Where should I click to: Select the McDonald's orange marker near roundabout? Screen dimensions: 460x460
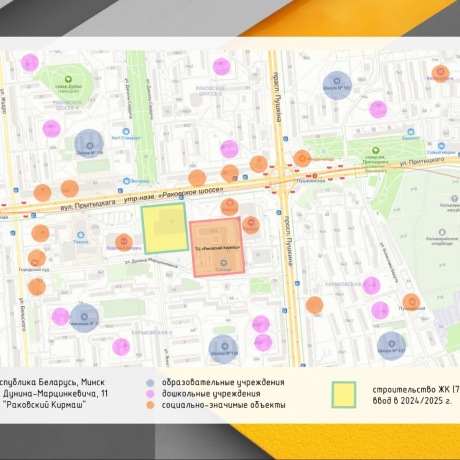pyautogui.click(x=302, y=159)
